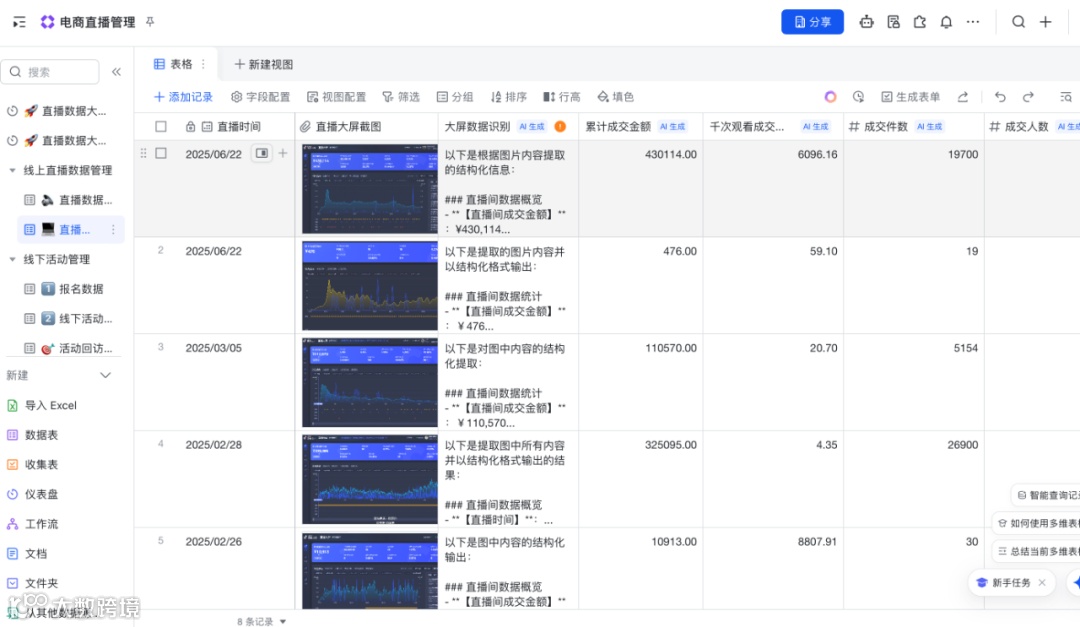The width and height of the screenshot is (1080, 627).
Task: Open the 8 条记录 count dropdown
Action: [x=262, y=621]
